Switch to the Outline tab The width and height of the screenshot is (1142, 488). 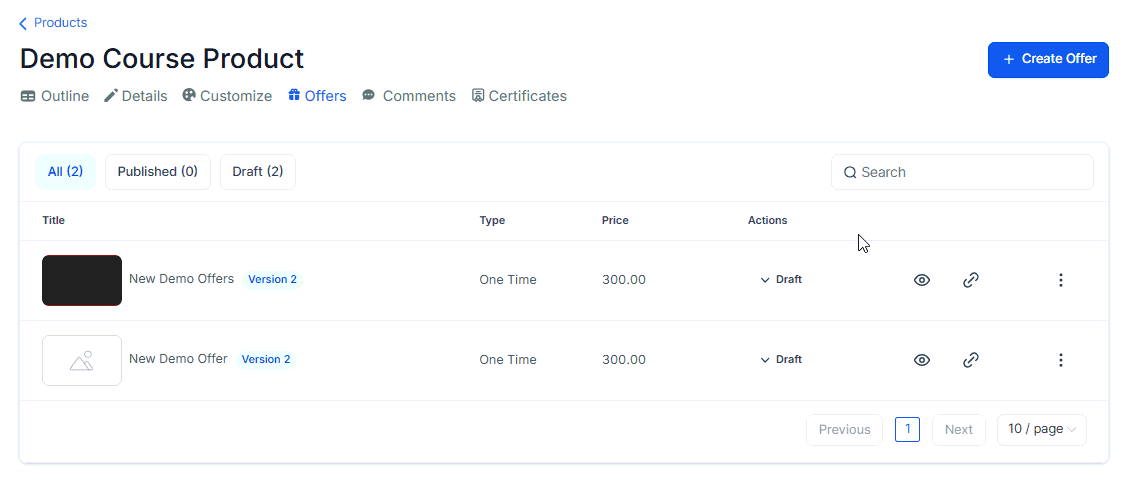pyautogui.click(x=55, y=96)
